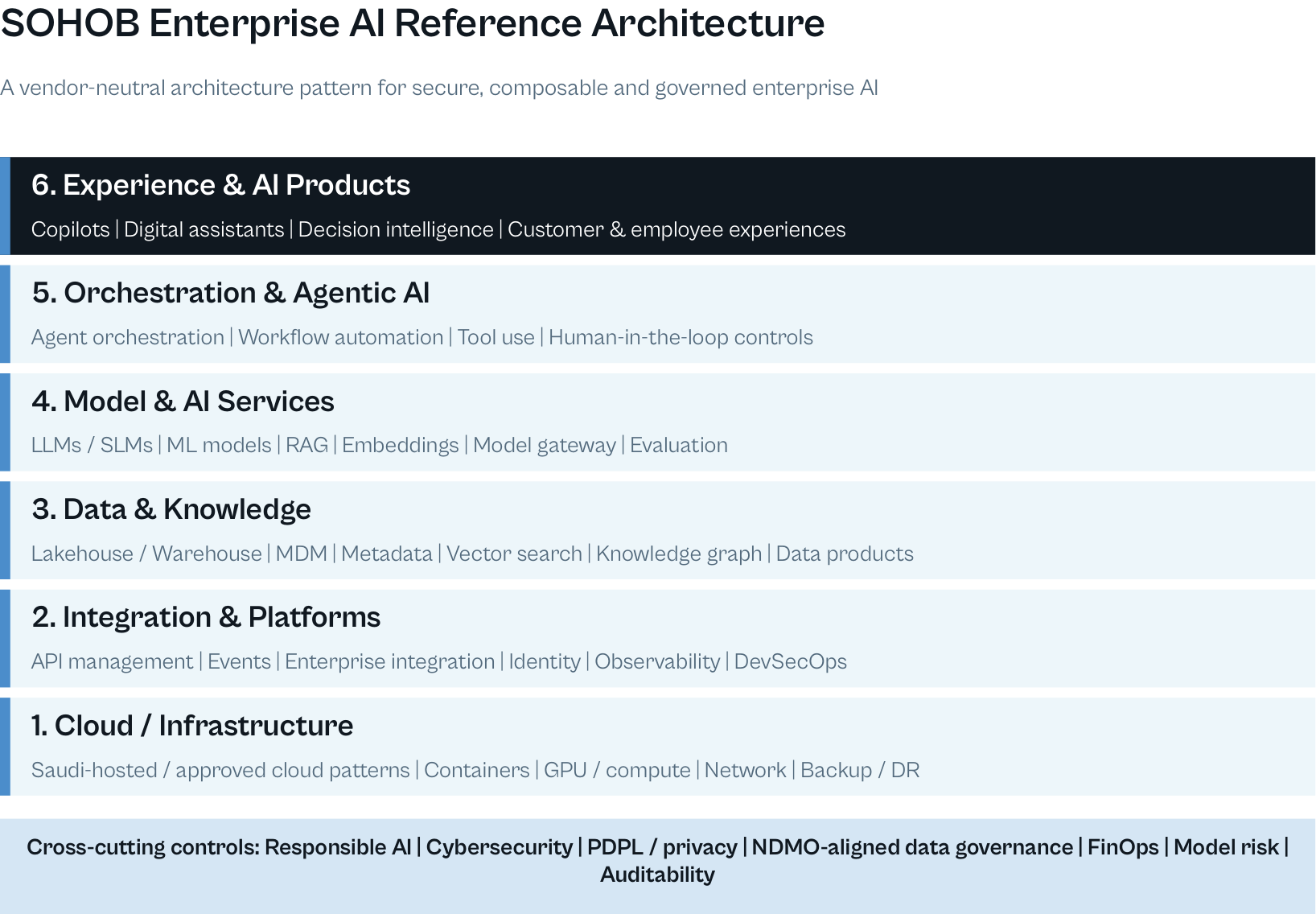
Task: Click 'Workflow automation' in layer 5
Action: (341, 338)
